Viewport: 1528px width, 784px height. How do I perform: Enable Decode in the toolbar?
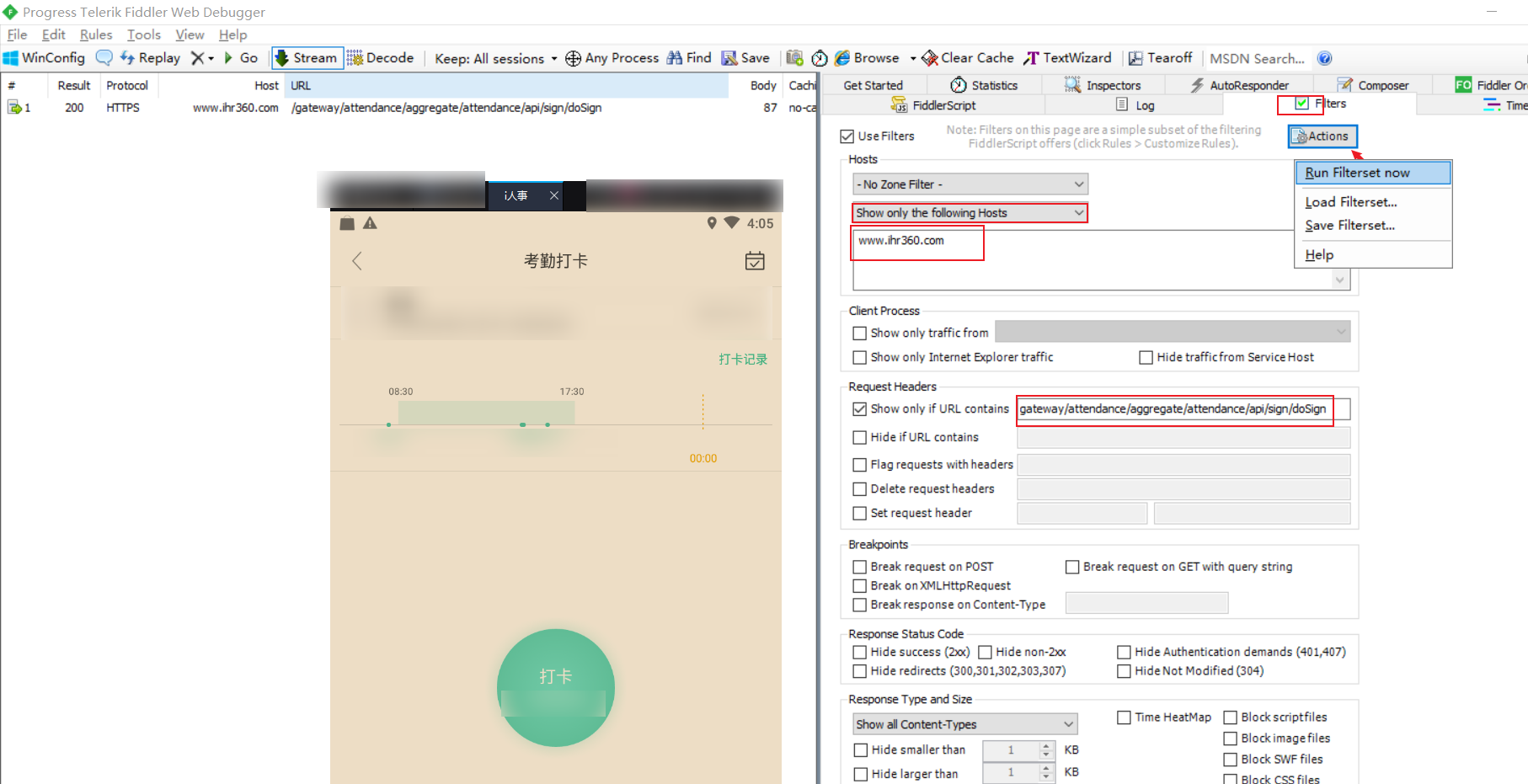(381, 58)
